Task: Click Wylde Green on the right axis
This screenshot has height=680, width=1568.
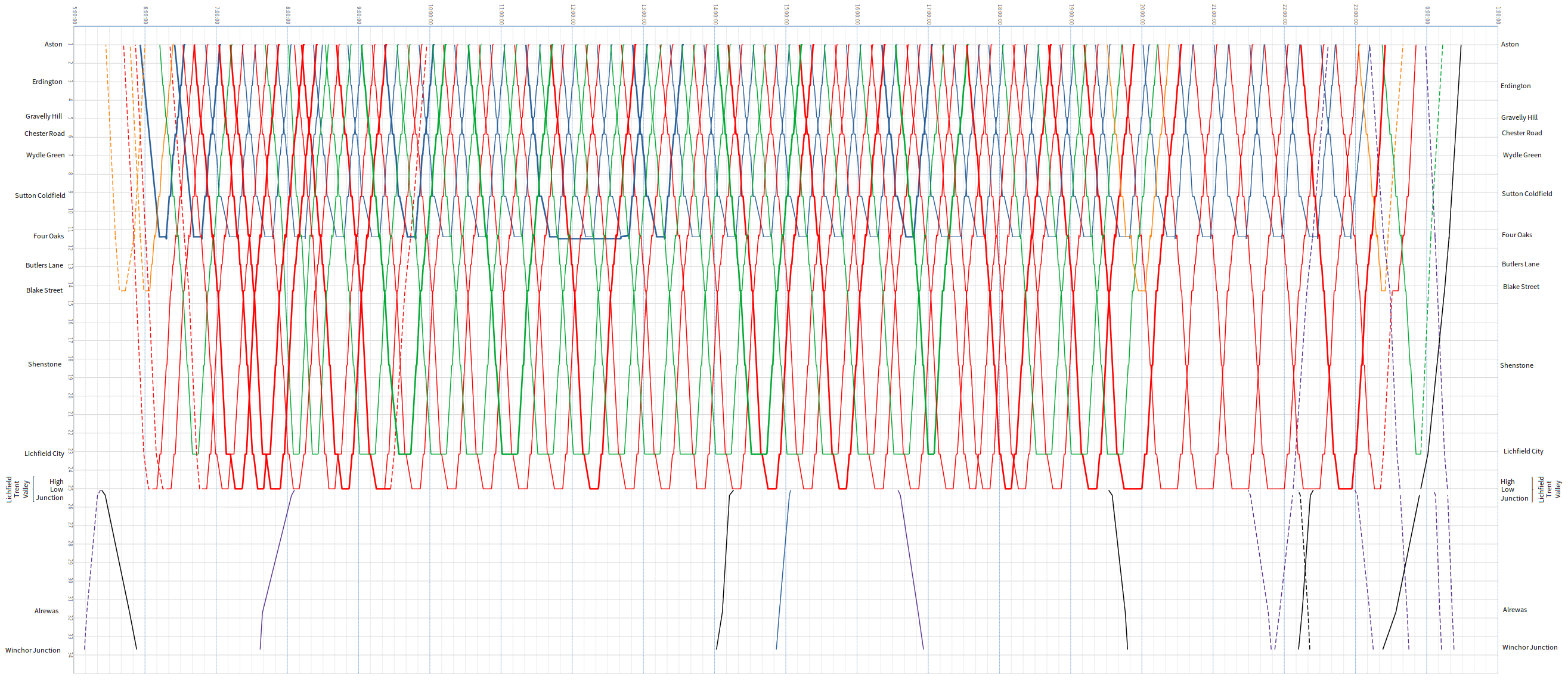Action: pos(1521,155)
